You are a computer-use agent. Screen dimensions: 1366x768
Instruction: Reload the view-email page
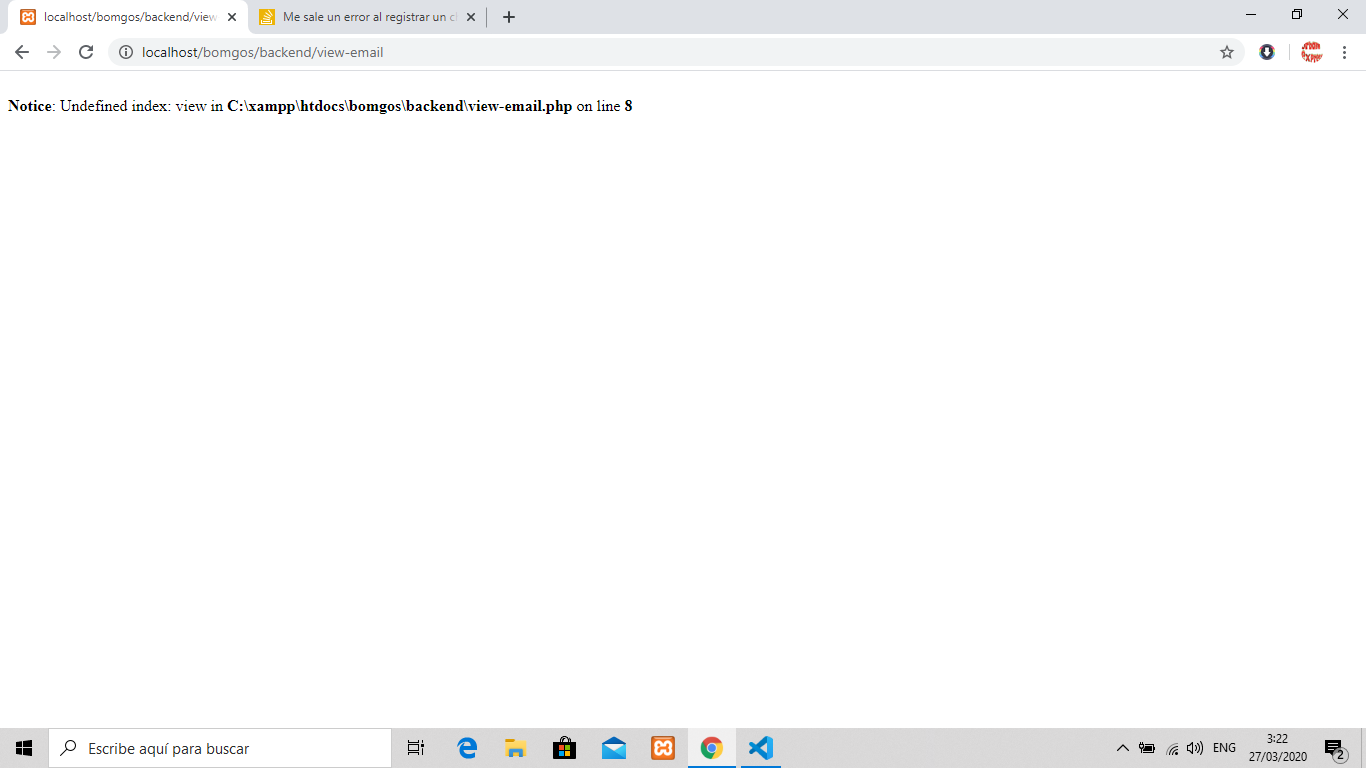click(86, 52)
